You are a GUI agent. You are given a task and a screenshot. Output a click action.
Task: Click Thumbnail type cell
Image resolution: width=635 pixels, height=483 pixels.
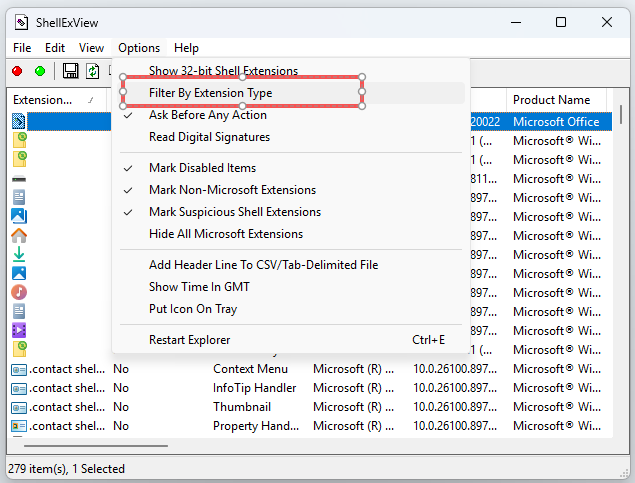pos(242,407)
